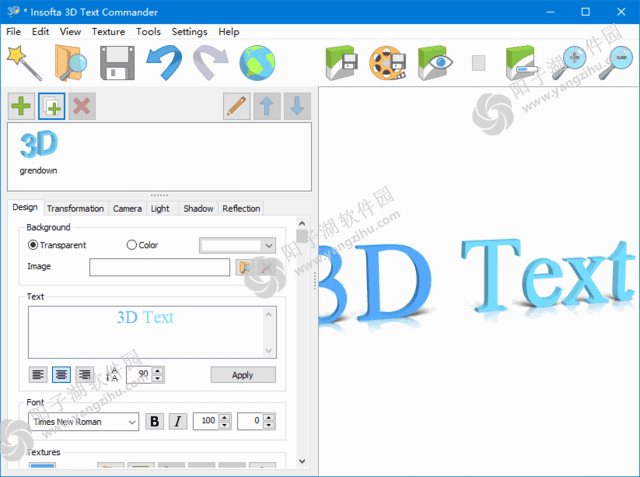The width and height of the screenshot is (640, 477).
Task: Select Transparent background option
Action: point(57,245)
